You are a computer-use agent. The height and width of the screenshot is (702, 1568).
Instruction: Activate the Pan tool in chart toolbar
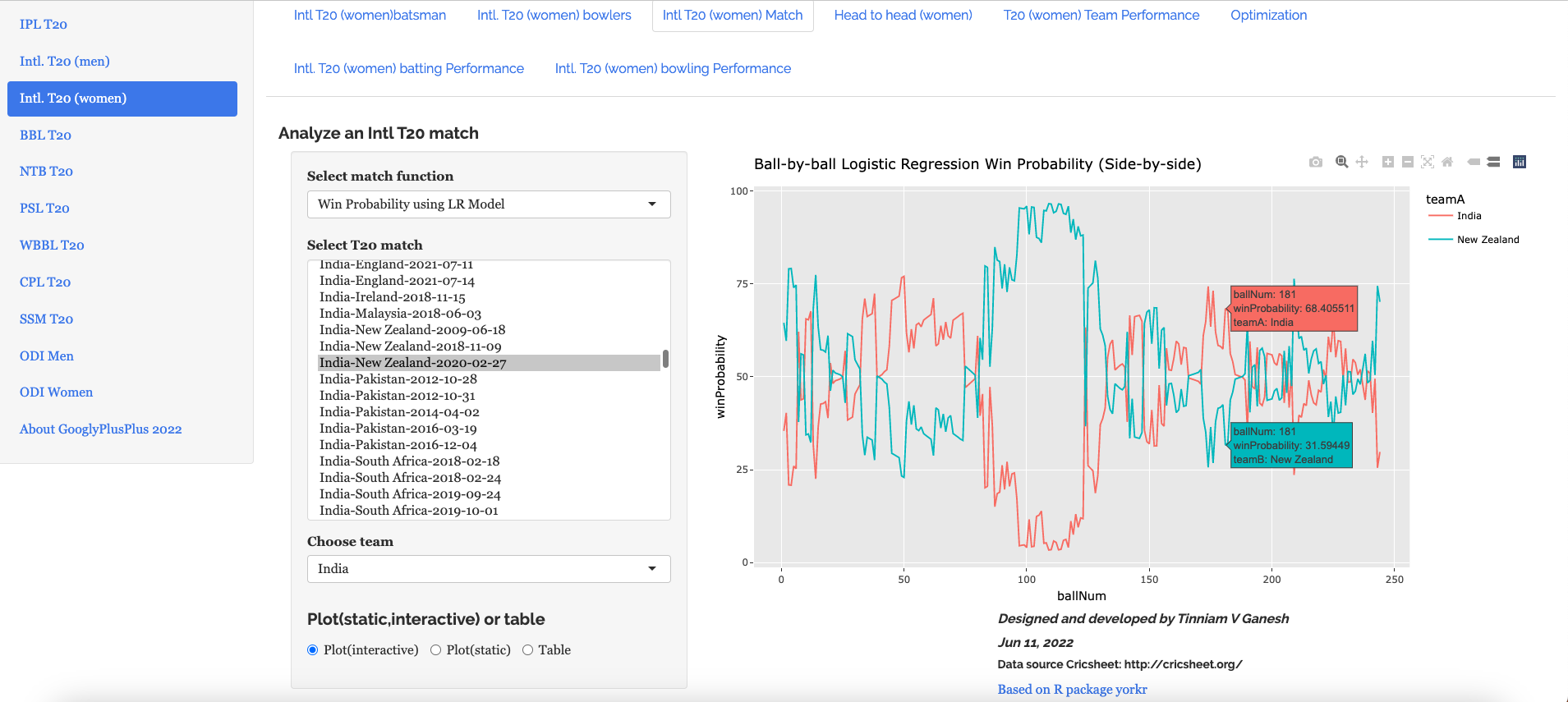[1362, 163]
